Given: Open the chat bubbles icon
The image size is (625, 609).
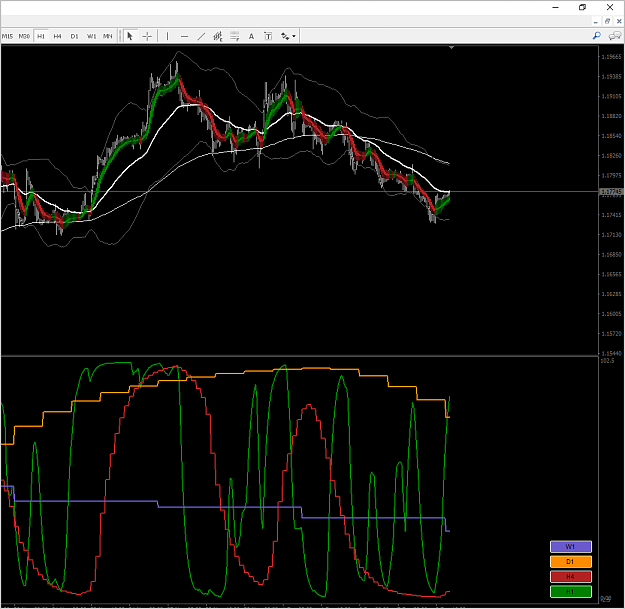Looking at the screenshot, I should [x=615, y=36].
